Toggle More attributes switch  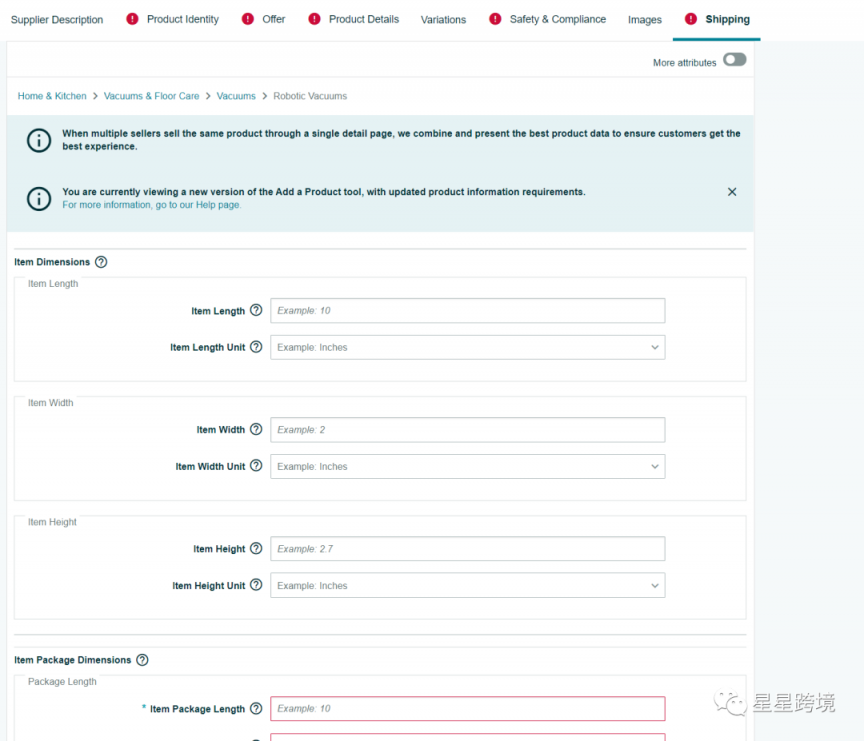(x=735, y=60)
